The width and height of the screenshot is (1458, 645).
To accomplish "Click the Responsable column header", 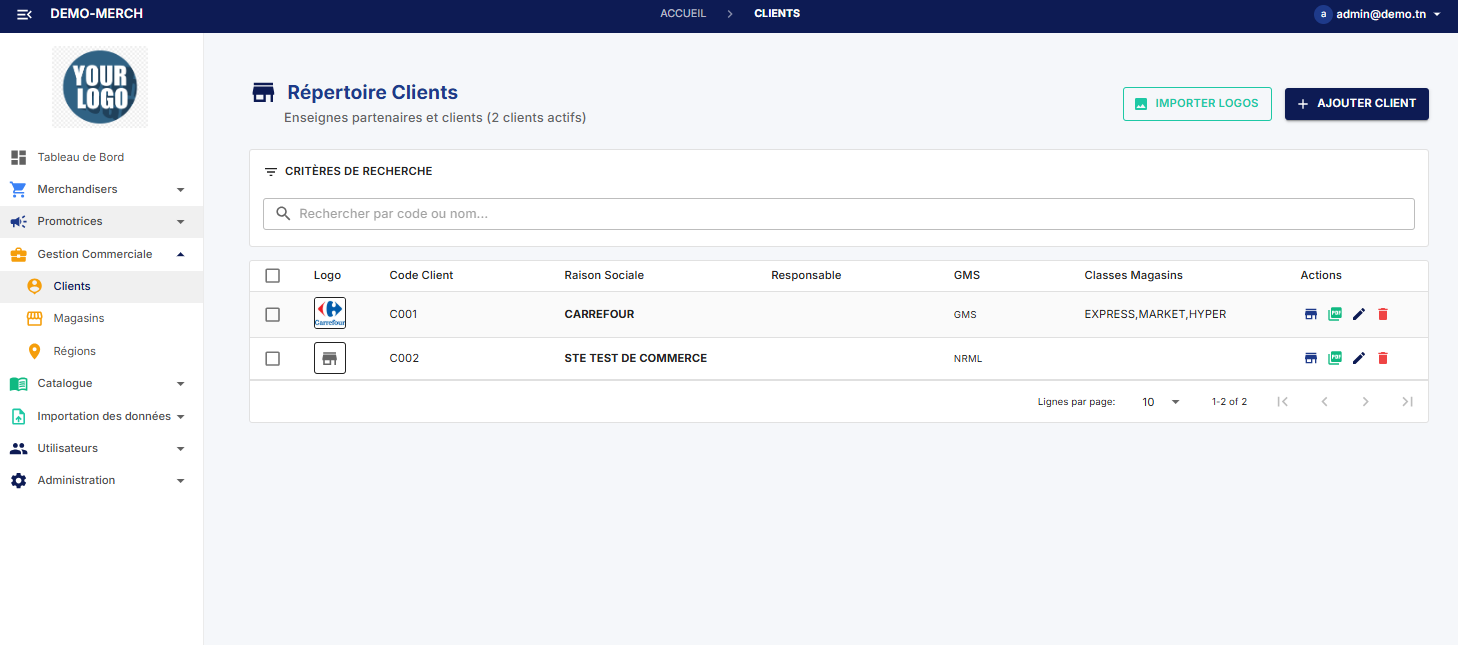I will tap(806, 275).
